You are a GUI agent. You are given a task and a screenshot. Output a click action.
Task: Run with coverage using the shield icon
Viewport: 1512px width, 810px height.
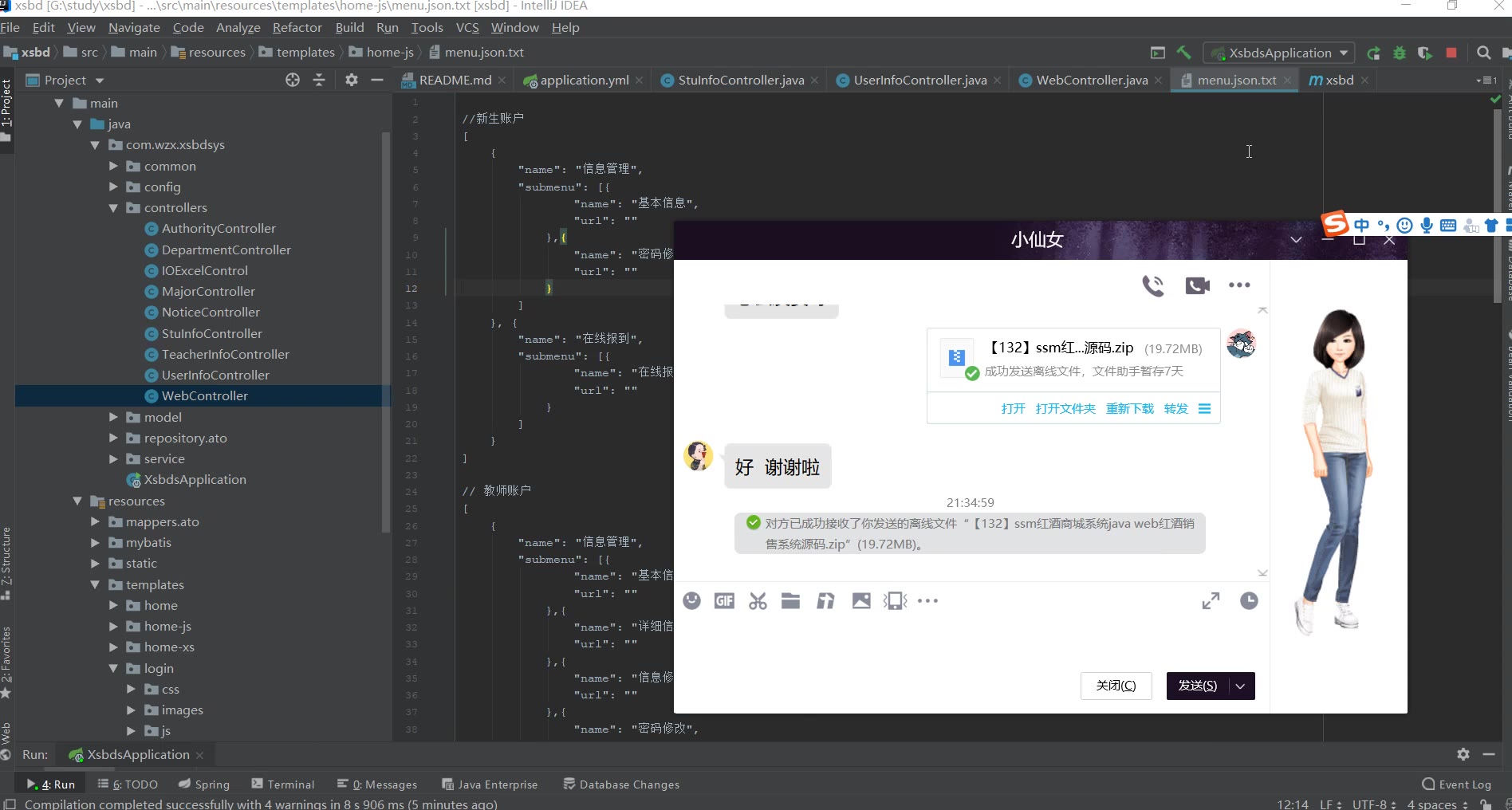tap(1425, 53)
